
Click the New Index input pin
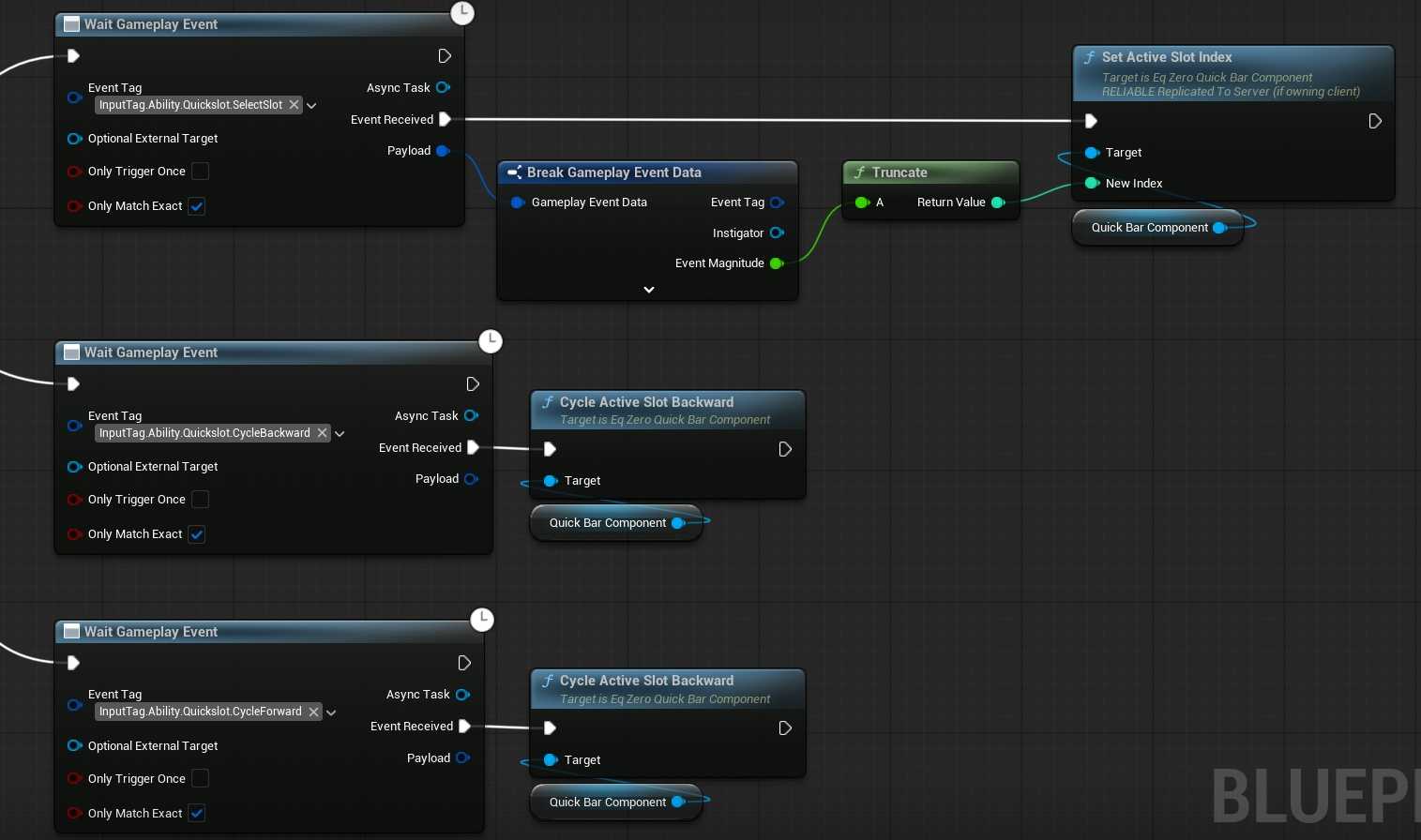1092,184
